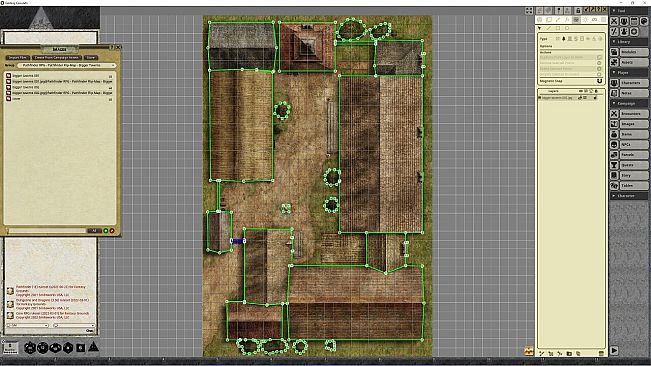This screenshot has height=366, width=651.
Task: Click the play arrow at sidebar bottom
Action: 614,351
